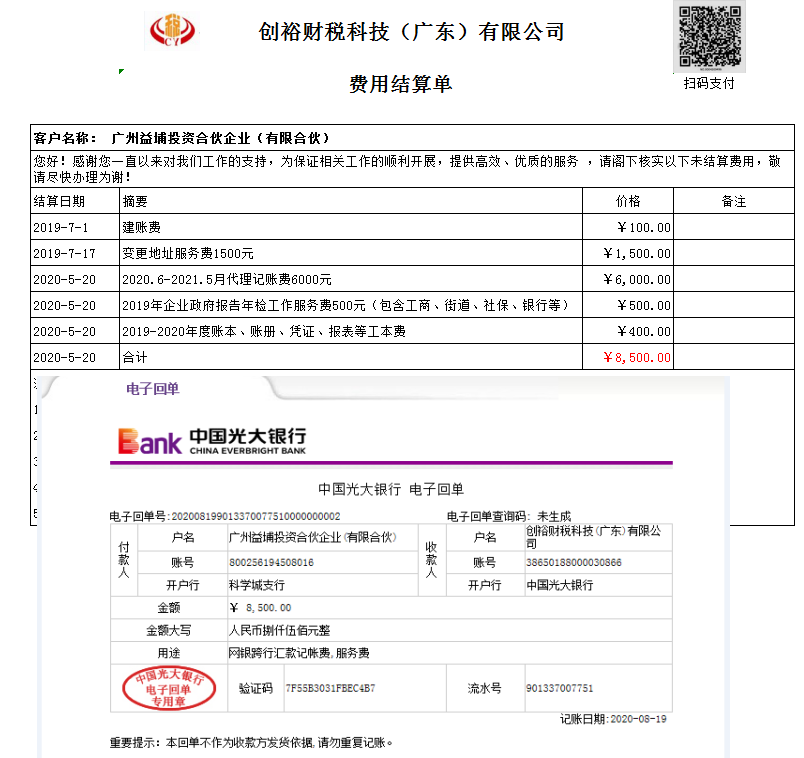Click the 变更地址服务费1500元 cell
This screenshot has width=804, height=758.
pos(351,253)
